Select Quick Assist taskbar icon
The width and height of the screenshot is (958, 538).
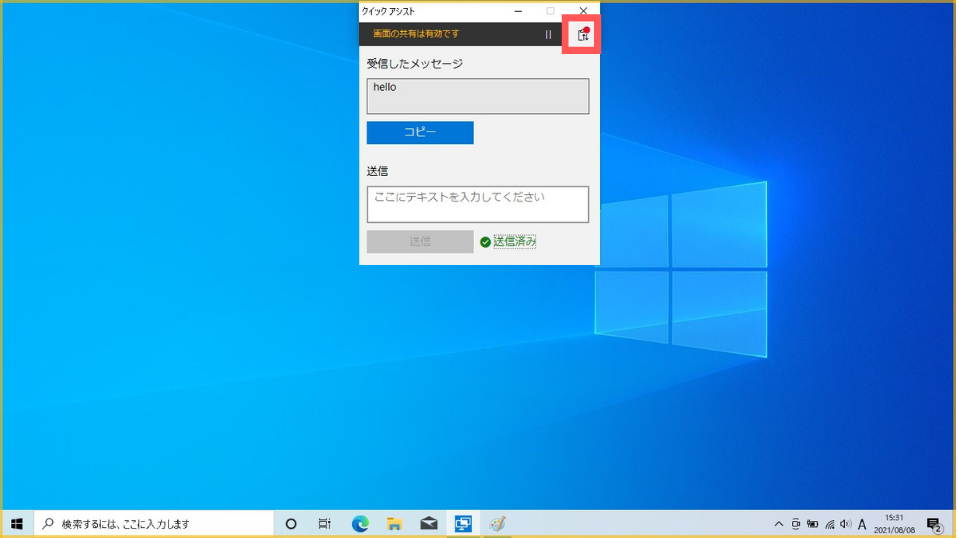(x=463, y=524)
